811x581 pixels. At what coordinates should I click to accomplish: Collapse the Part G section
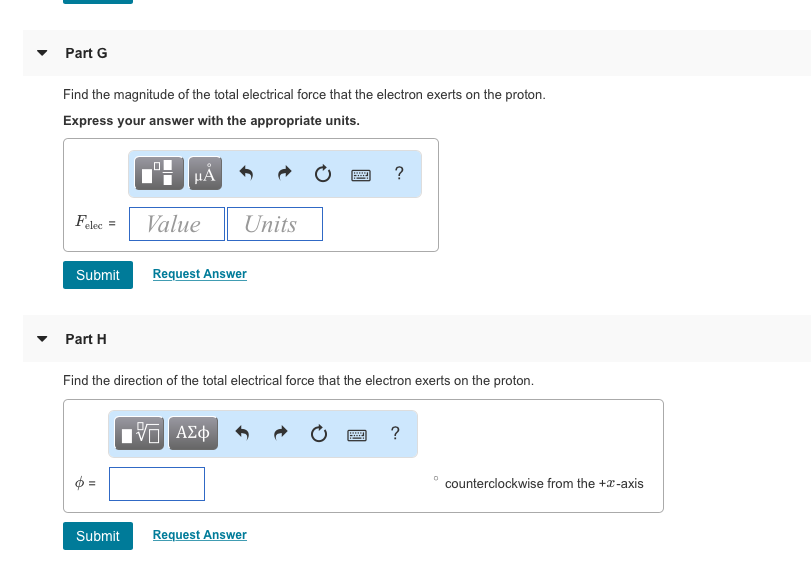pyautogui.click(x=40, y=53)
